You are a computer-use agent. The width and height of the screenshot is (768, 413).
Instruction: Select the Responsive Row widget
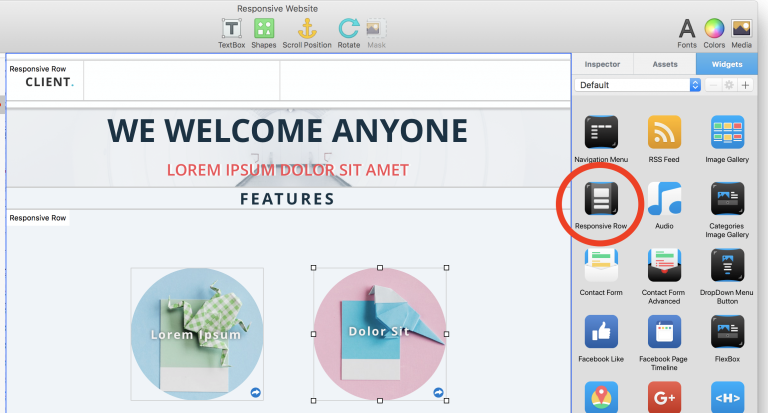601,198
